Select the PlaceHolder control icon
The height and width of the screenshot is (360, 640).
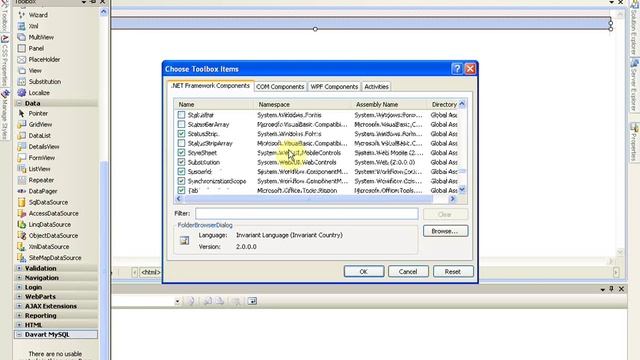[22, 60]
